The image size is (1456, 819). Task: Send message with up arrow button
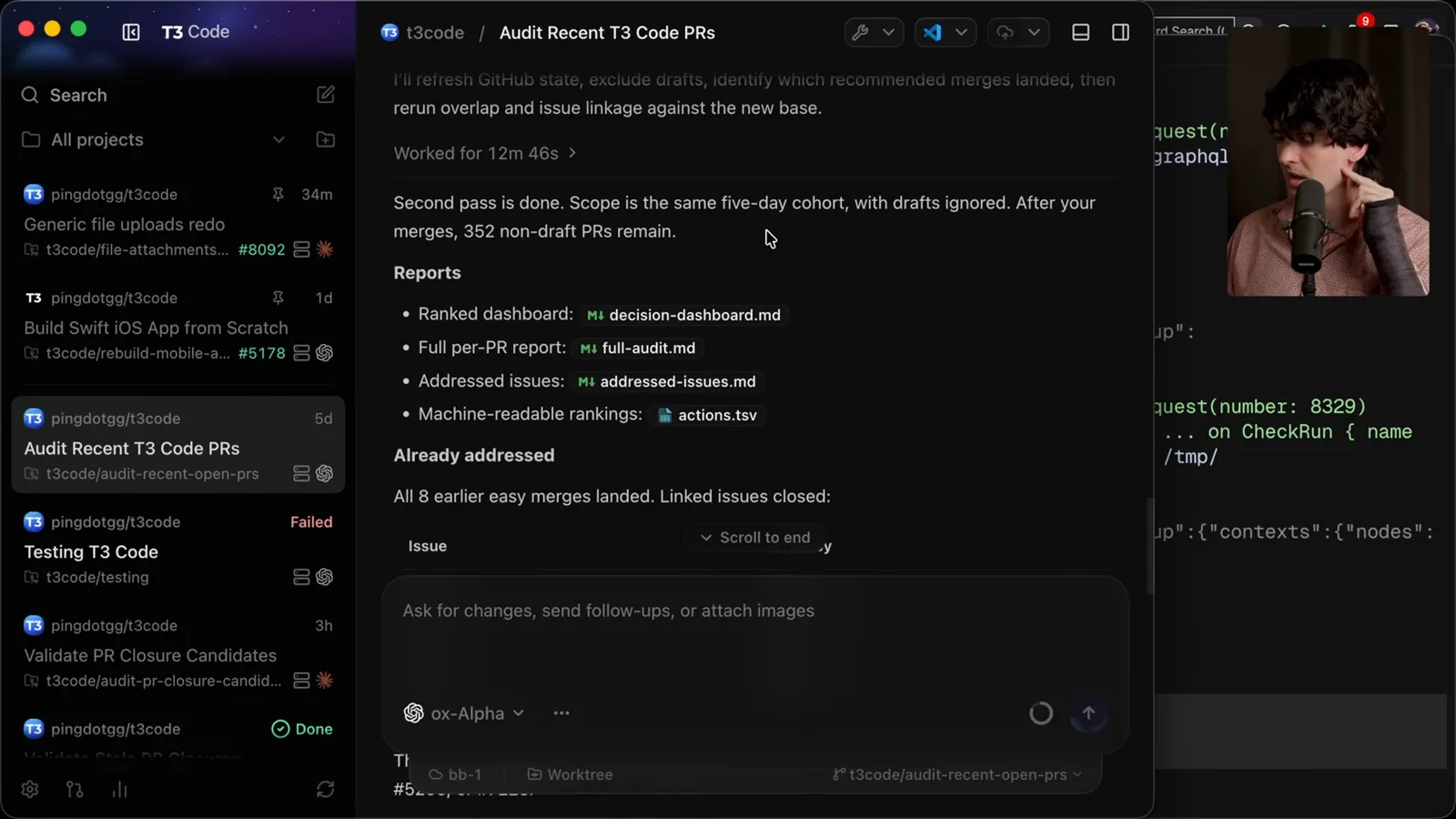[x=1088, y=713]
